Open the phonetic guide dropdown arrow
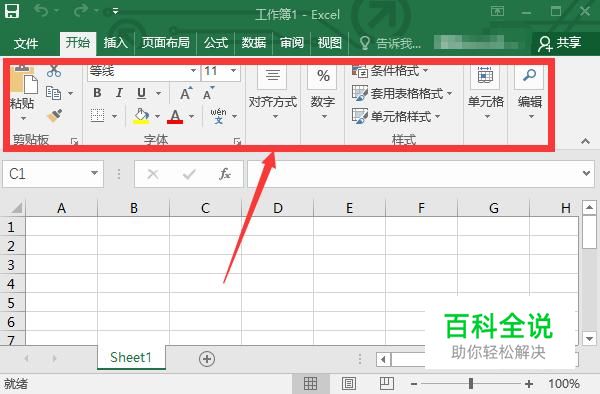 click(235, 116)
